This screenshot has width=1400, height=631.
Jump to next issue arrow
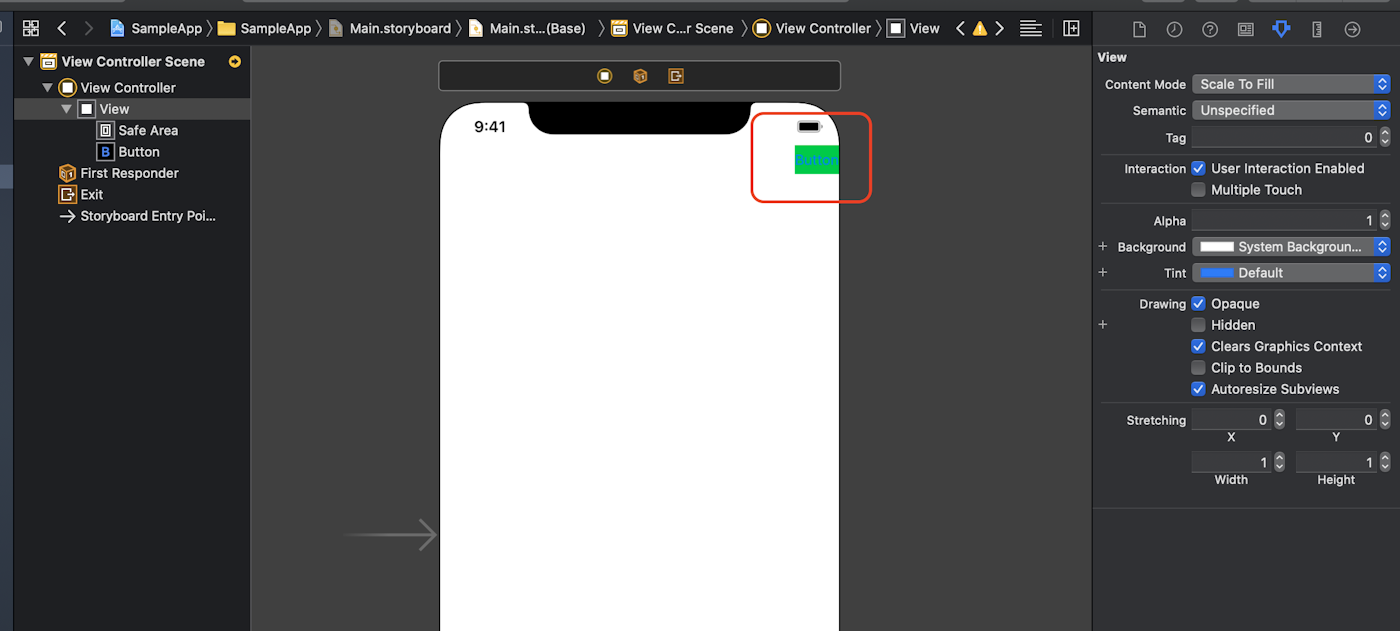click(999, 28)
